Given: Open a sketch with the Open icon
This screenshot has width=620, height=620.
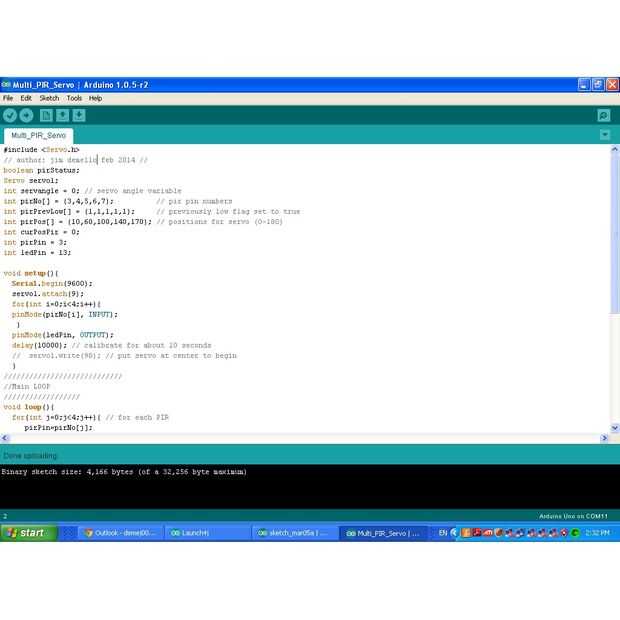Looking at the screenshot, I should coord(62,115).
